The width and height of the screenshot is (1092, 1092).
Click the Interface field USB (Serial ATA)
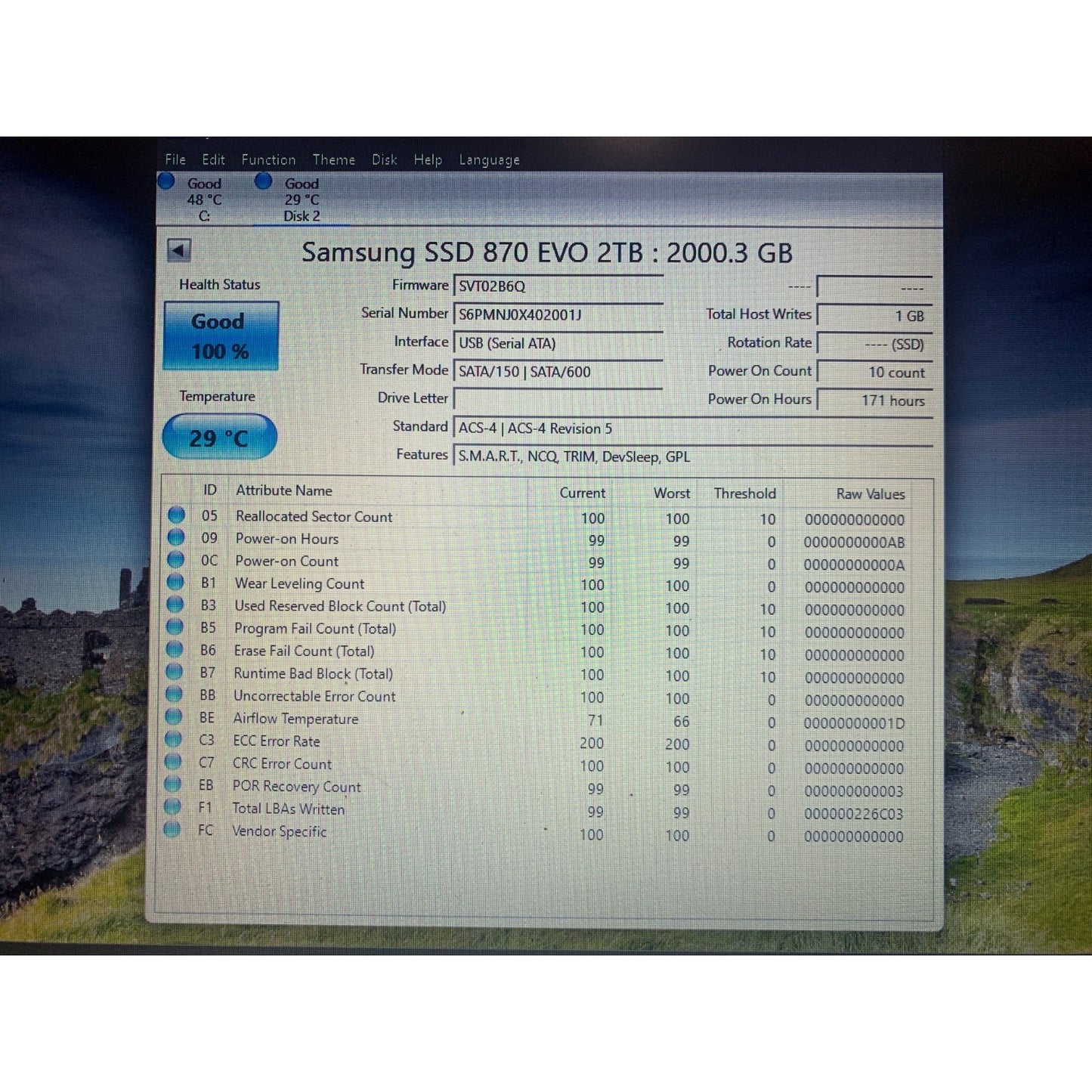(x=558, y=343)
